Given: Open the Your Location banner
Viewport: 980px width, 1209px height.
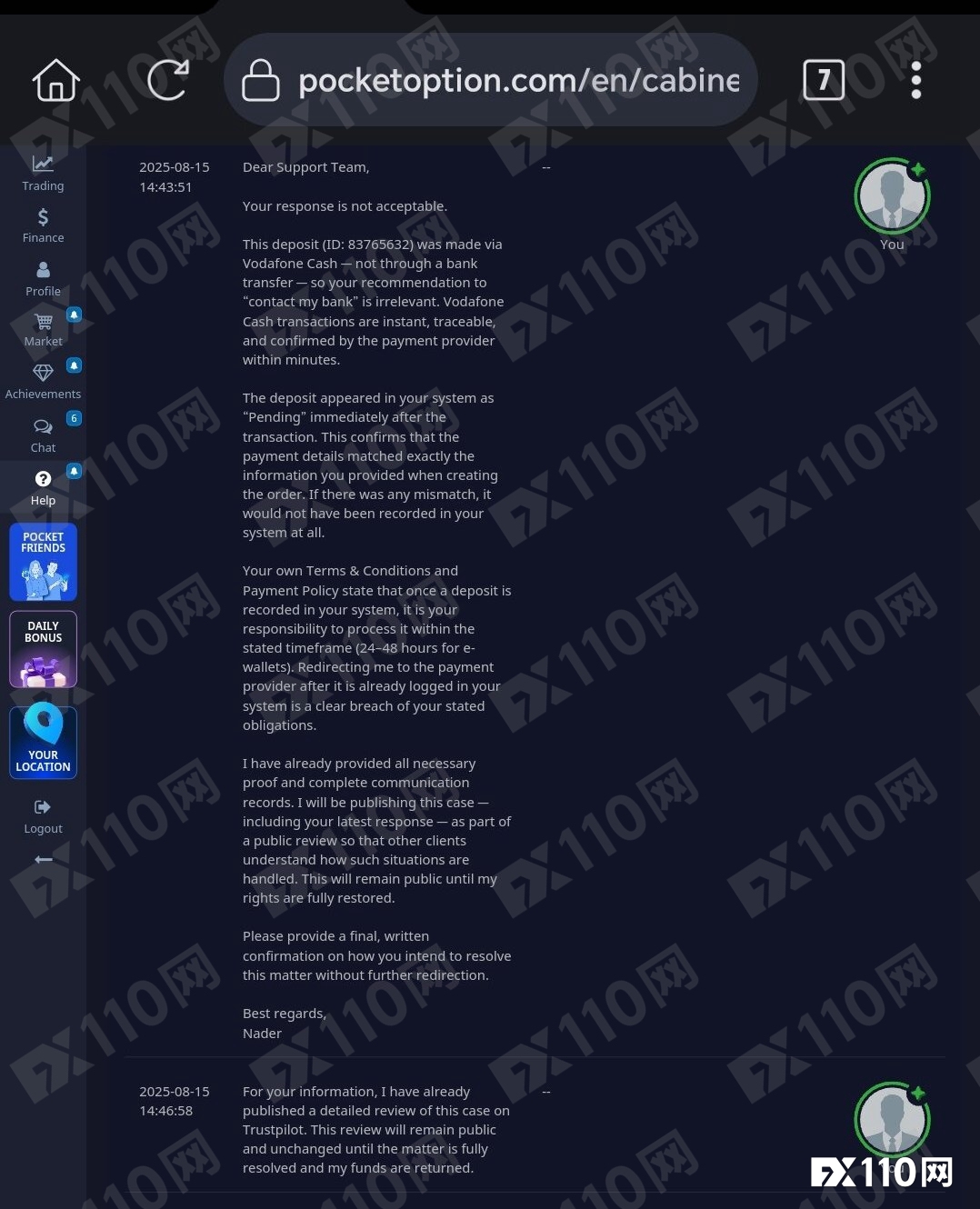Looking at the screenshot, I should click(x=43, y=740).
